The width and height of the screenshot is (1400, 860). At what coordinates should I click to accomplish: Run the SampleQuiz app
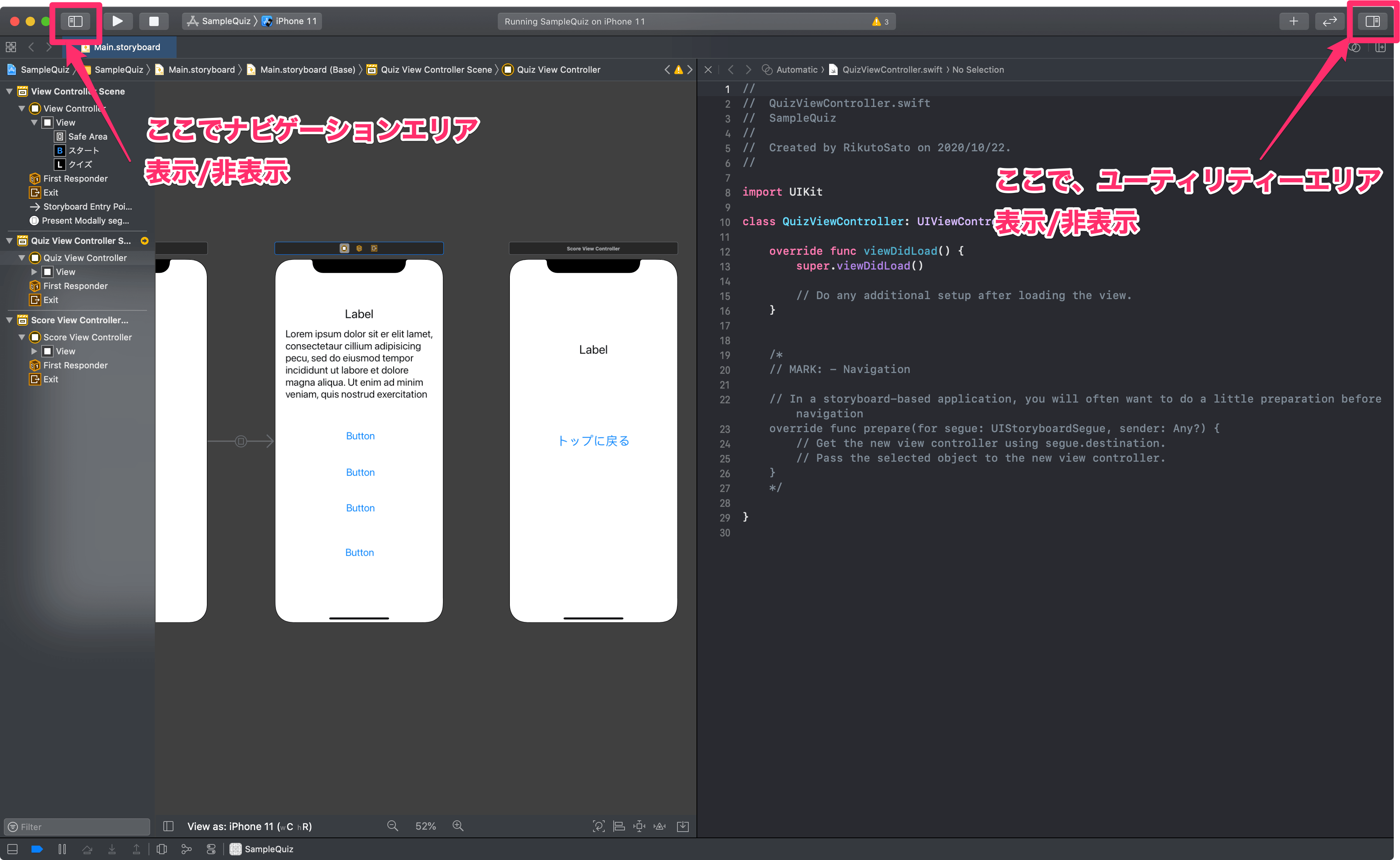pos(118,21)
